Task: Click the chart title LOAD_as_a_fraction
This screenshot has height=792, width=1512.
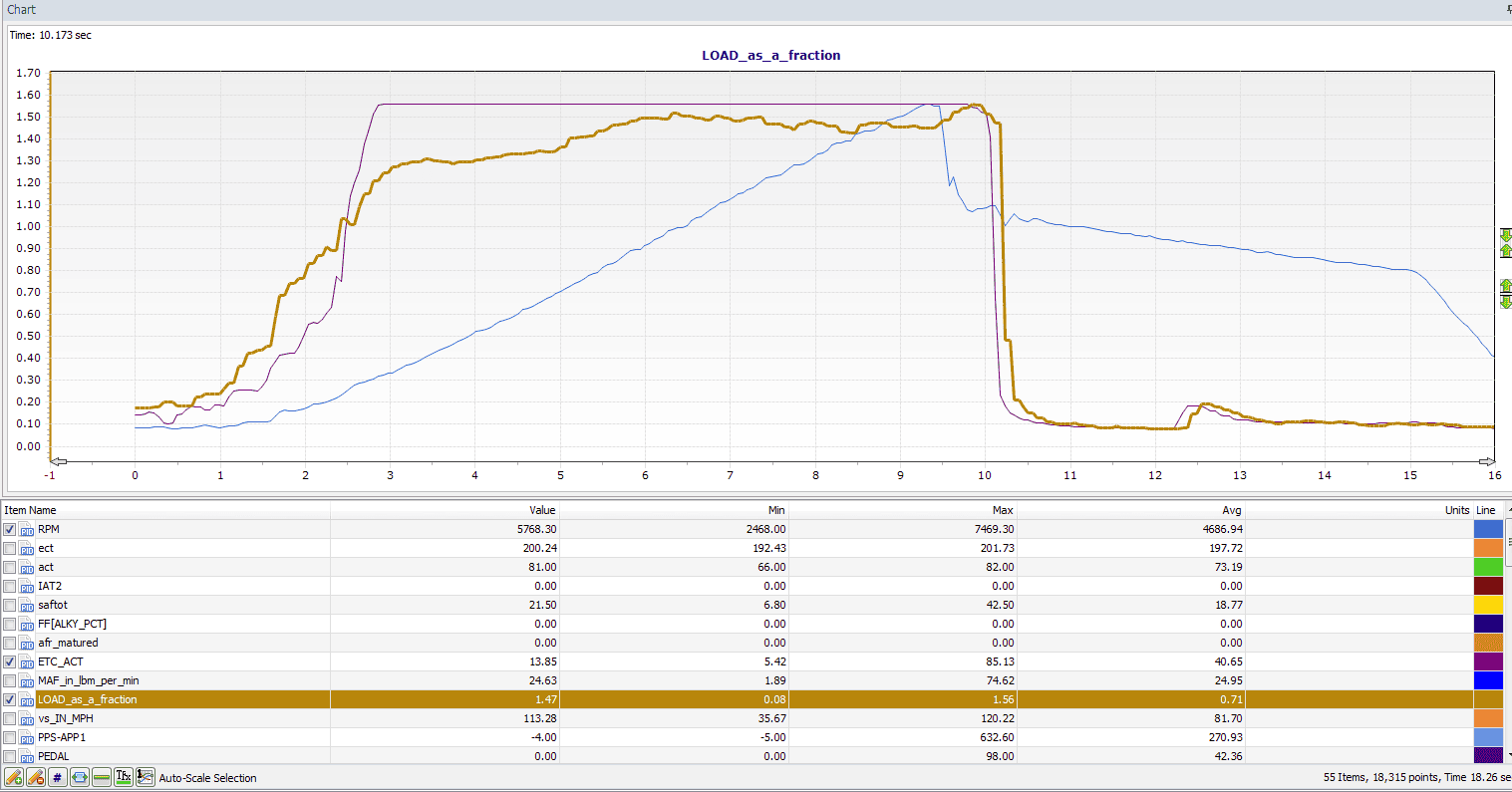Action: tap(771, 56)
